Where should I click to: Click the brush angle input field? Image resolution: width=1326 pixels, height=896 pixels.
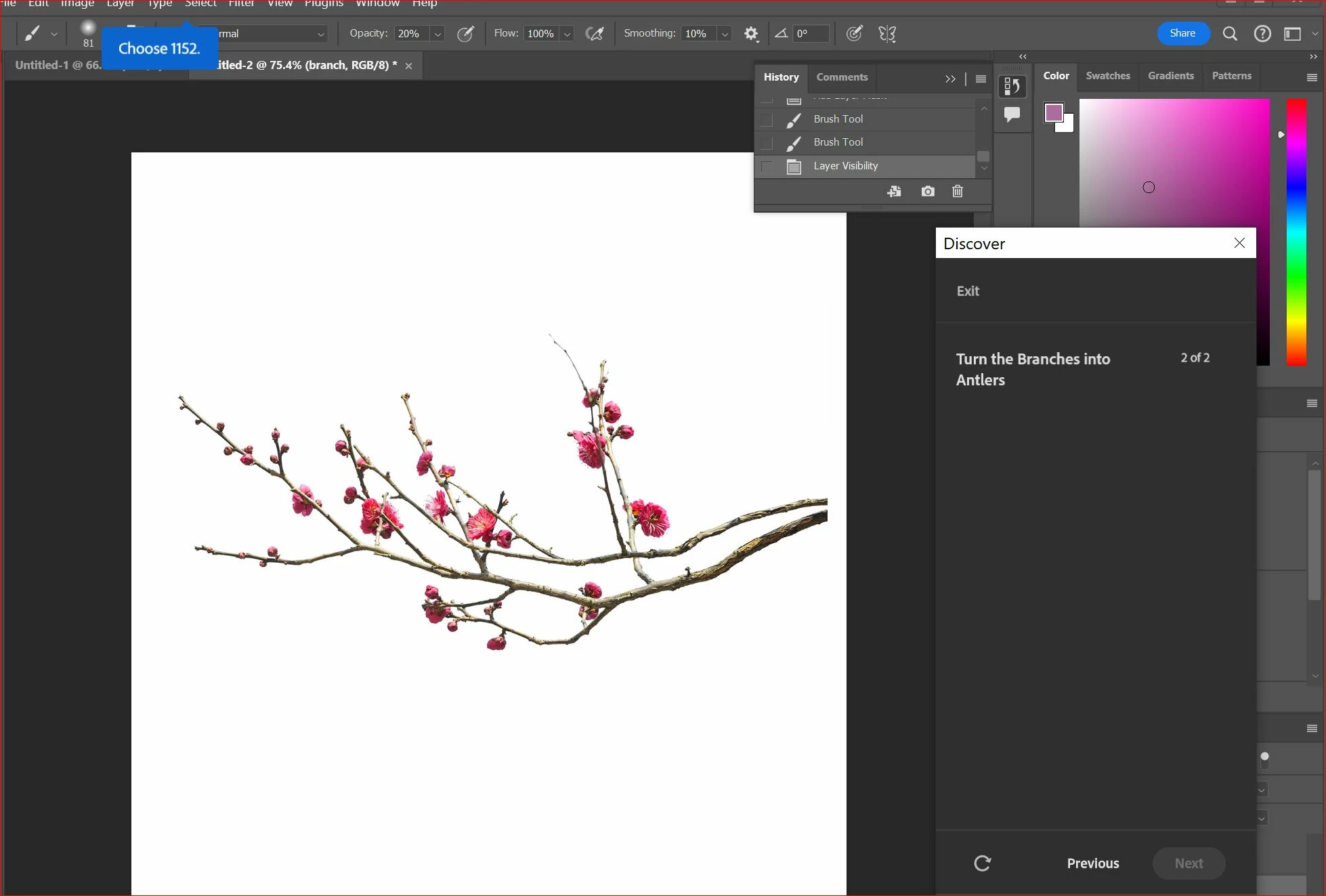pos(811,33)
